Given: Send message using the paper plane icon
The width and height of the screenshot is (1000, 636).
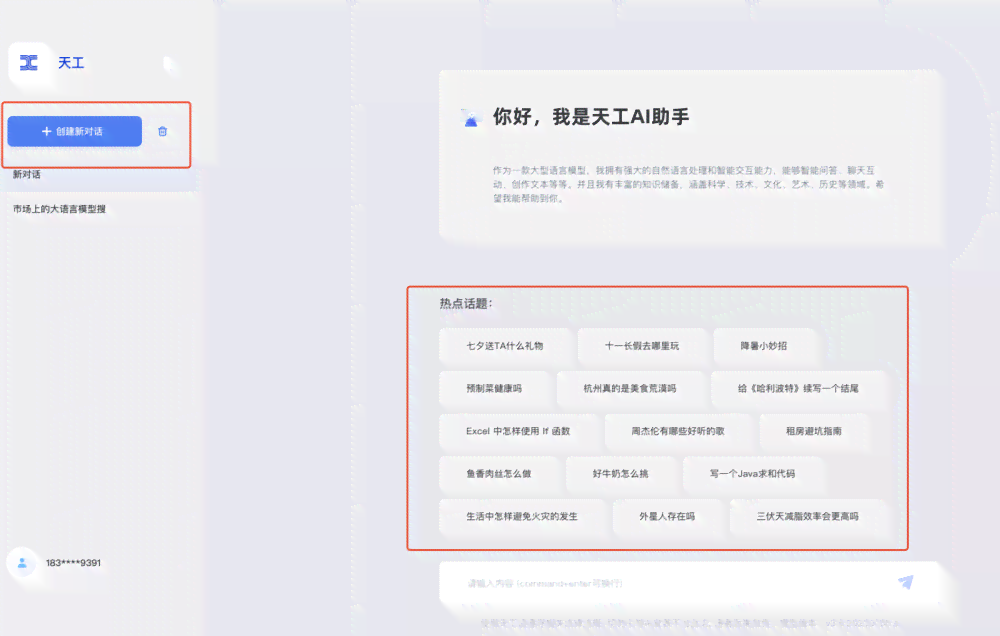Looking at the screenshot, I should click(906, 582).
